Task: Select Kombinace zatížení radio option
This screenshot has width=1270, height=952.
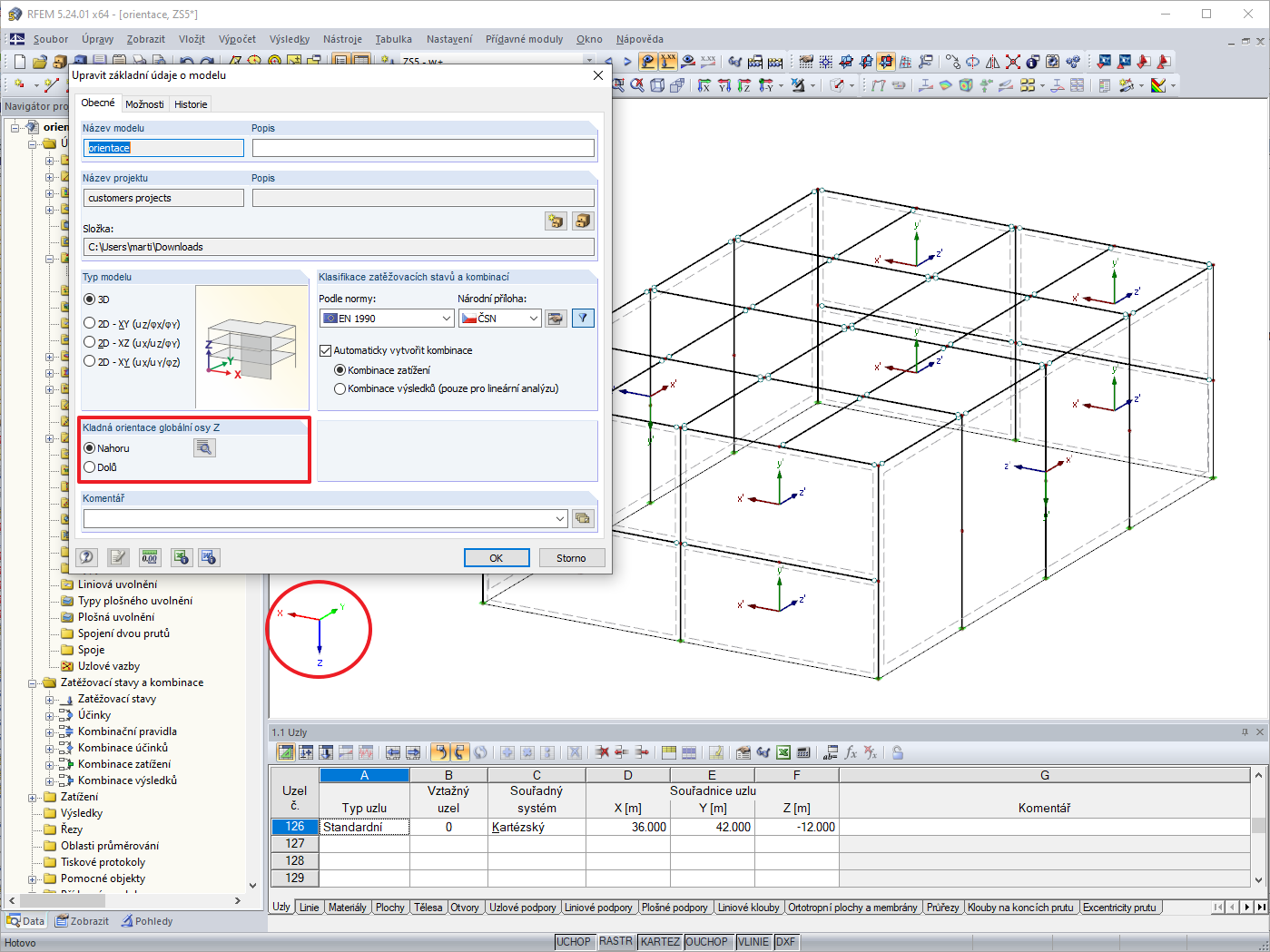Action: 340,370
